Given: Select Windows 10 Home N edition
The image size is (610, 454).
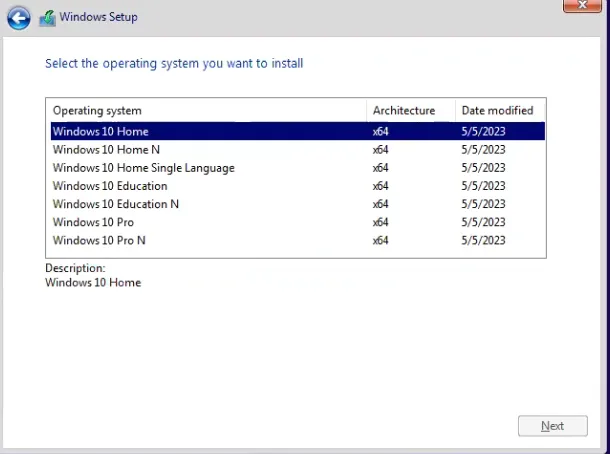Looking at the screenshot, I should [298, 150].
